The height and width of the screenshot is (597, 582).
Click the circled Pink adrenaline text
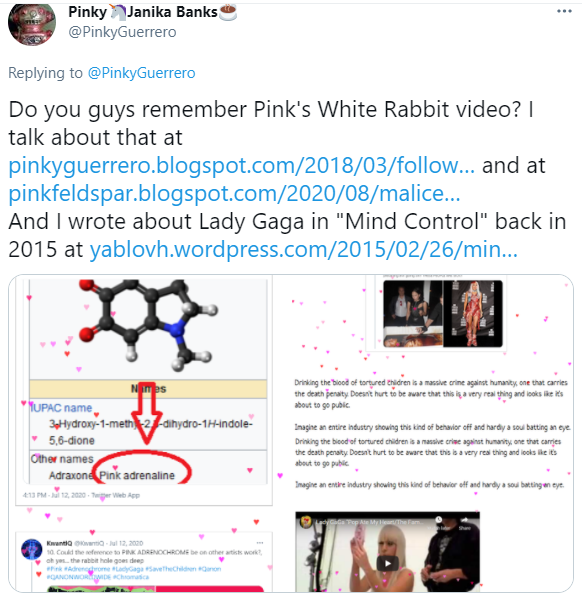(137, 475)
